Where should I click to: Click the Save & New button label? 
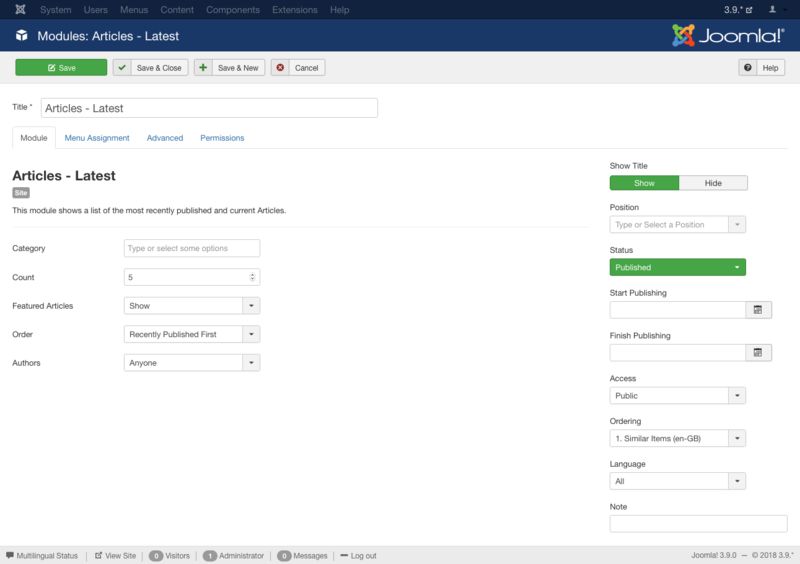pos(238,68)
